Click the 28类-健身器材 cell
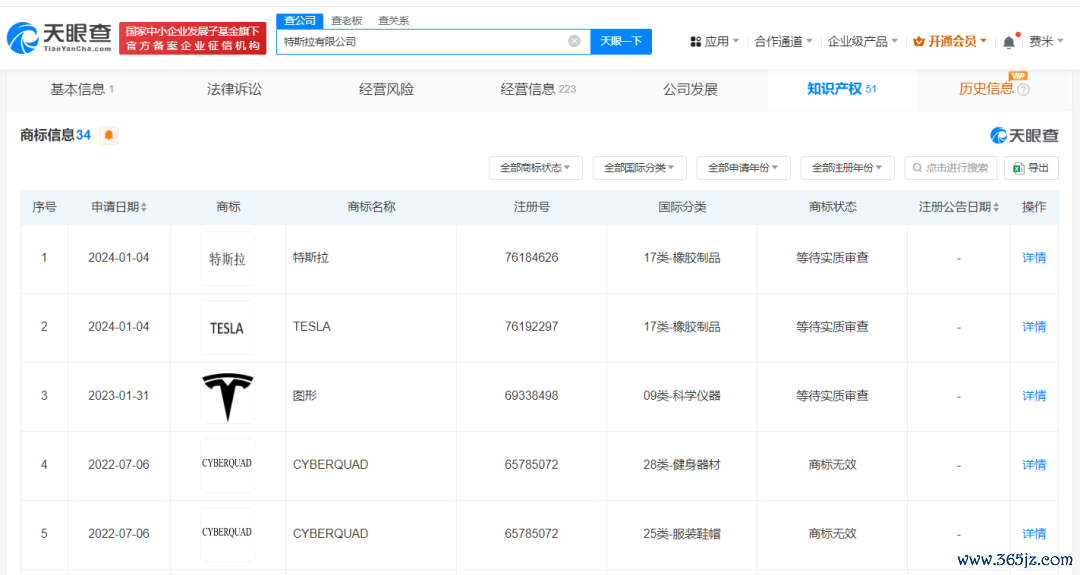1080x575 pixels. pos(682,465)
